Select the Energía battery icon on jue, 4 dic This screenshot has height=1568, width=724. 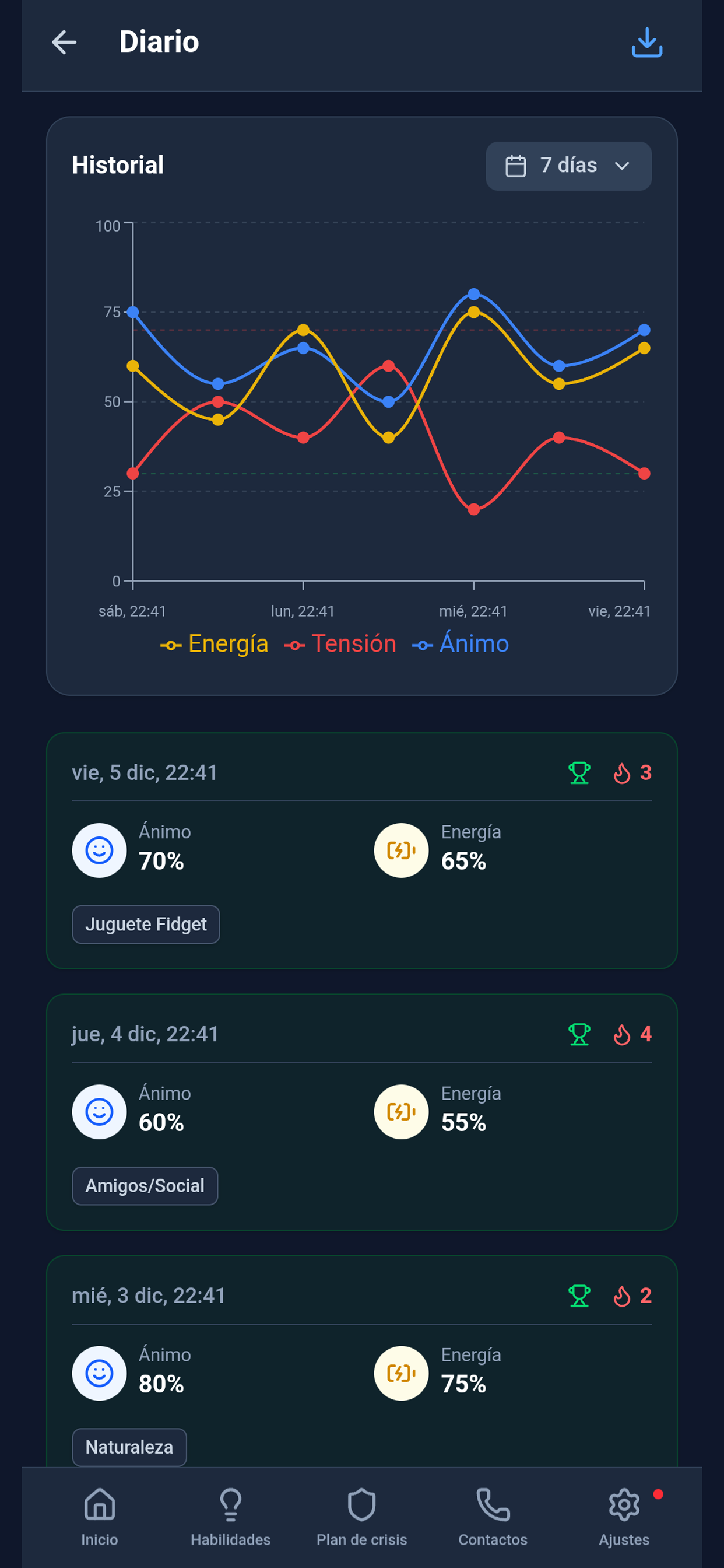tap(401, 1111)
